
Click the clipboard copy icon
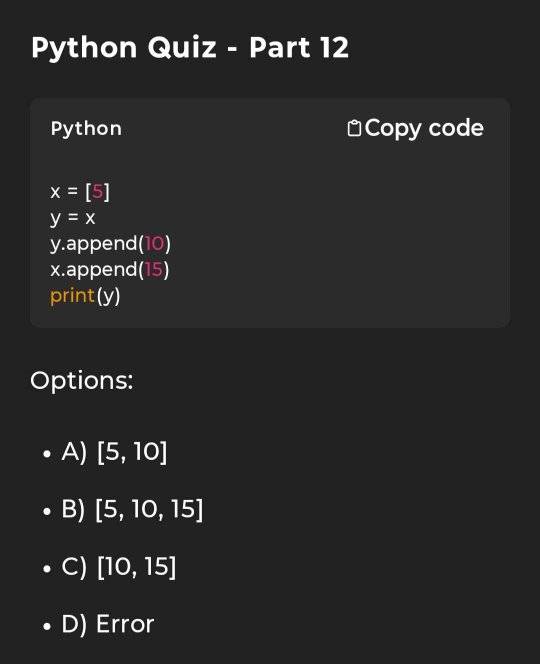pos(354,128)
